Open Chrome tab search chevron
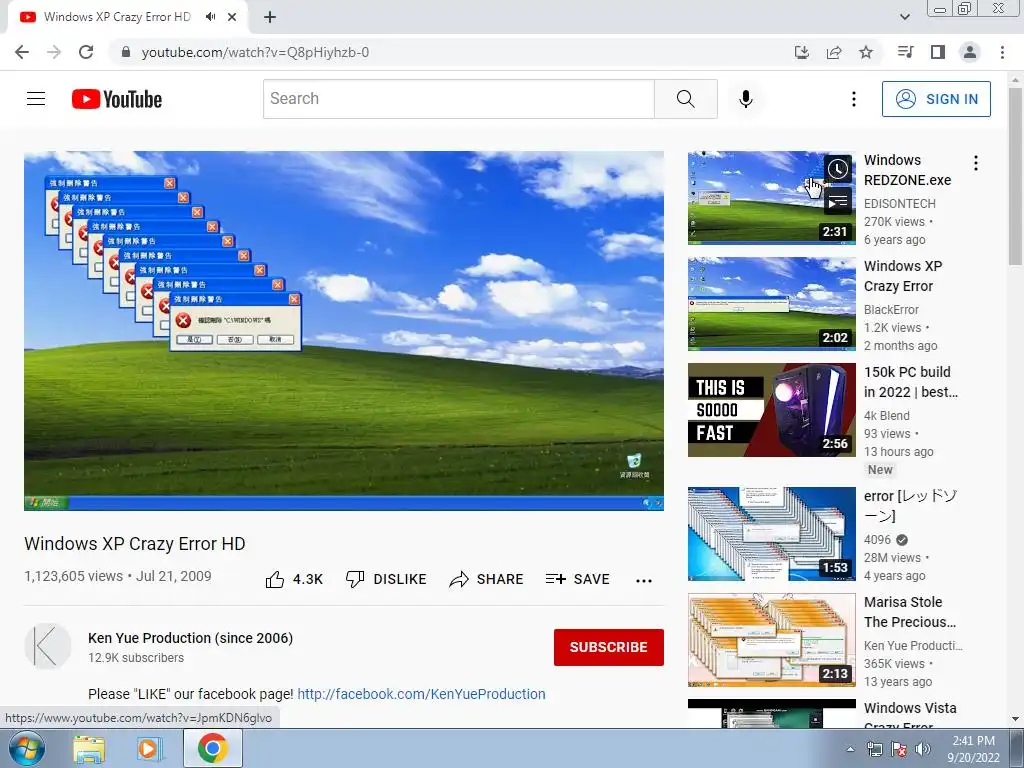1024x768 pixels. 904,17
